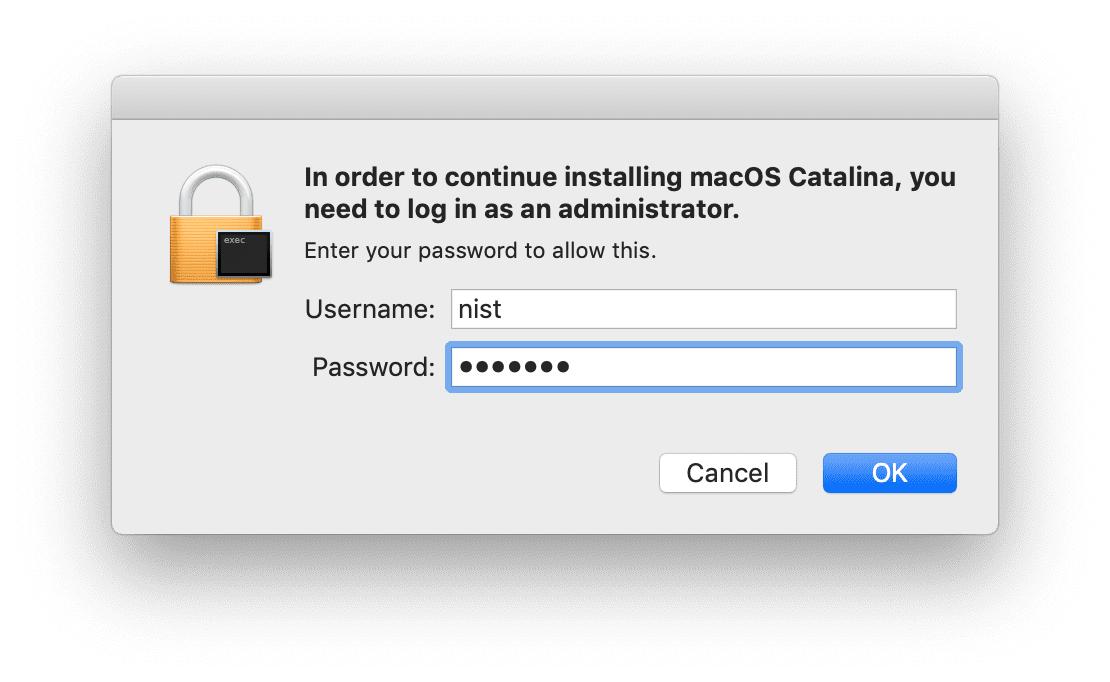Click the 'Password:' label
The width and height of the screenshot is (1110, 682).
pos(373,367)
